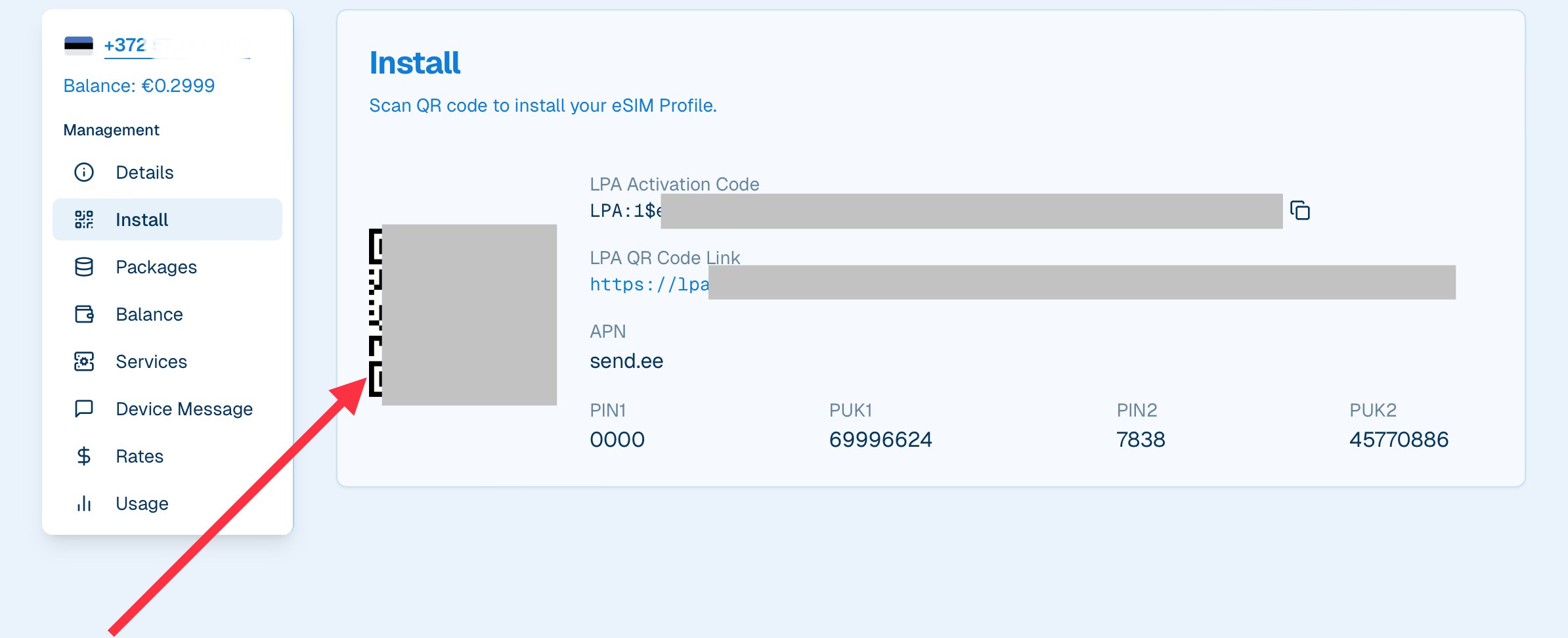The height and width of the screenshot is (638, 1568).
Task: Click the Install QR icon in sidebar
Action: (x=84, y=219)
